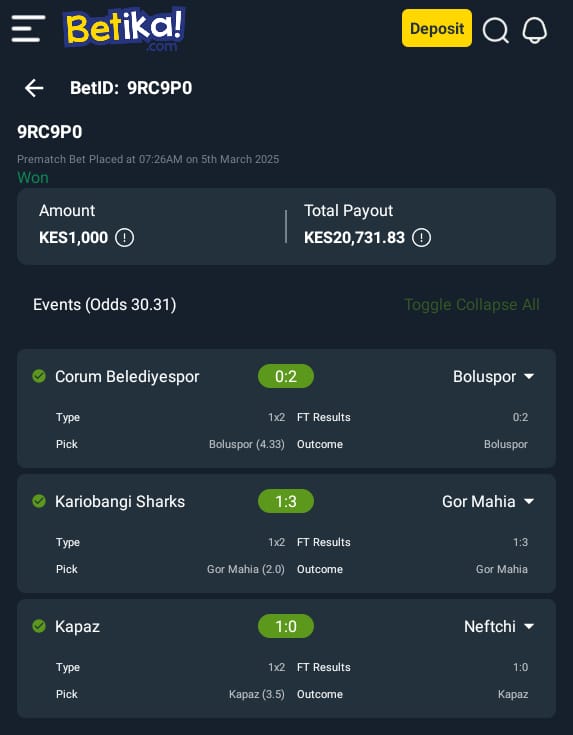Tap green check icon beside Kapaz
This screenshot has width=573, height=735.
[39, 626]
